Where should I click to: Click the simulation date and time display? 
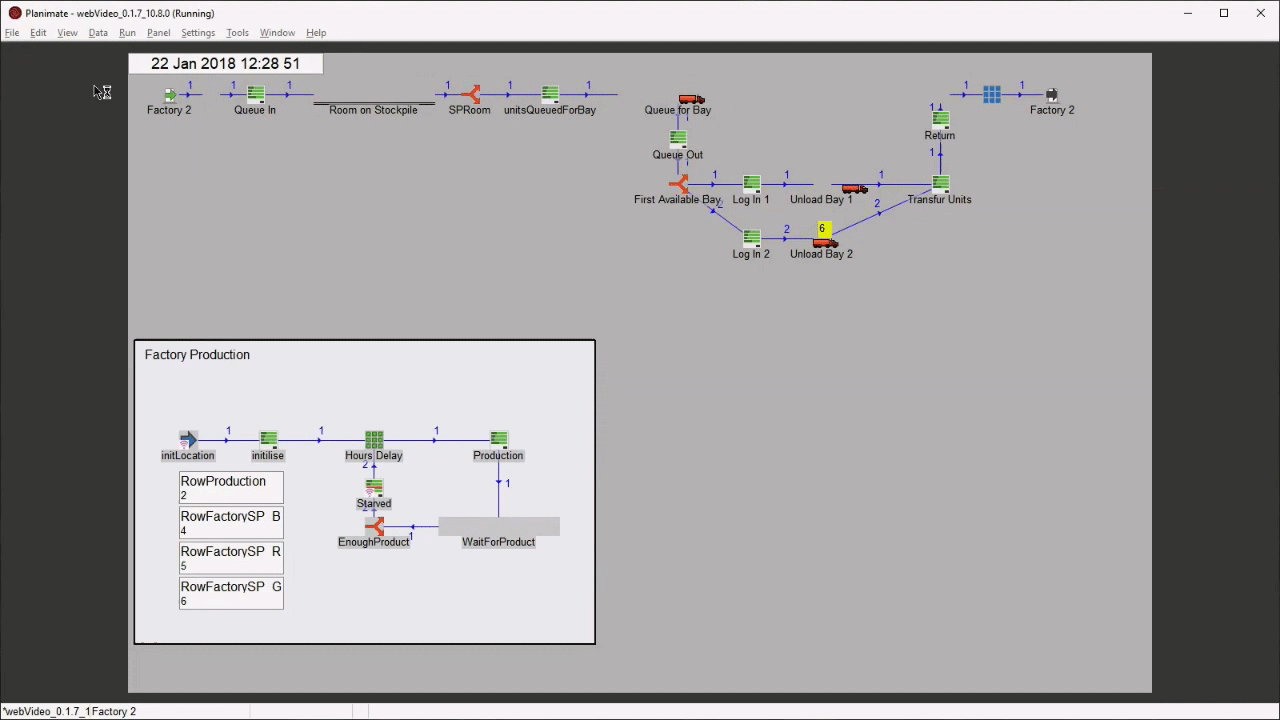[225, 64]
